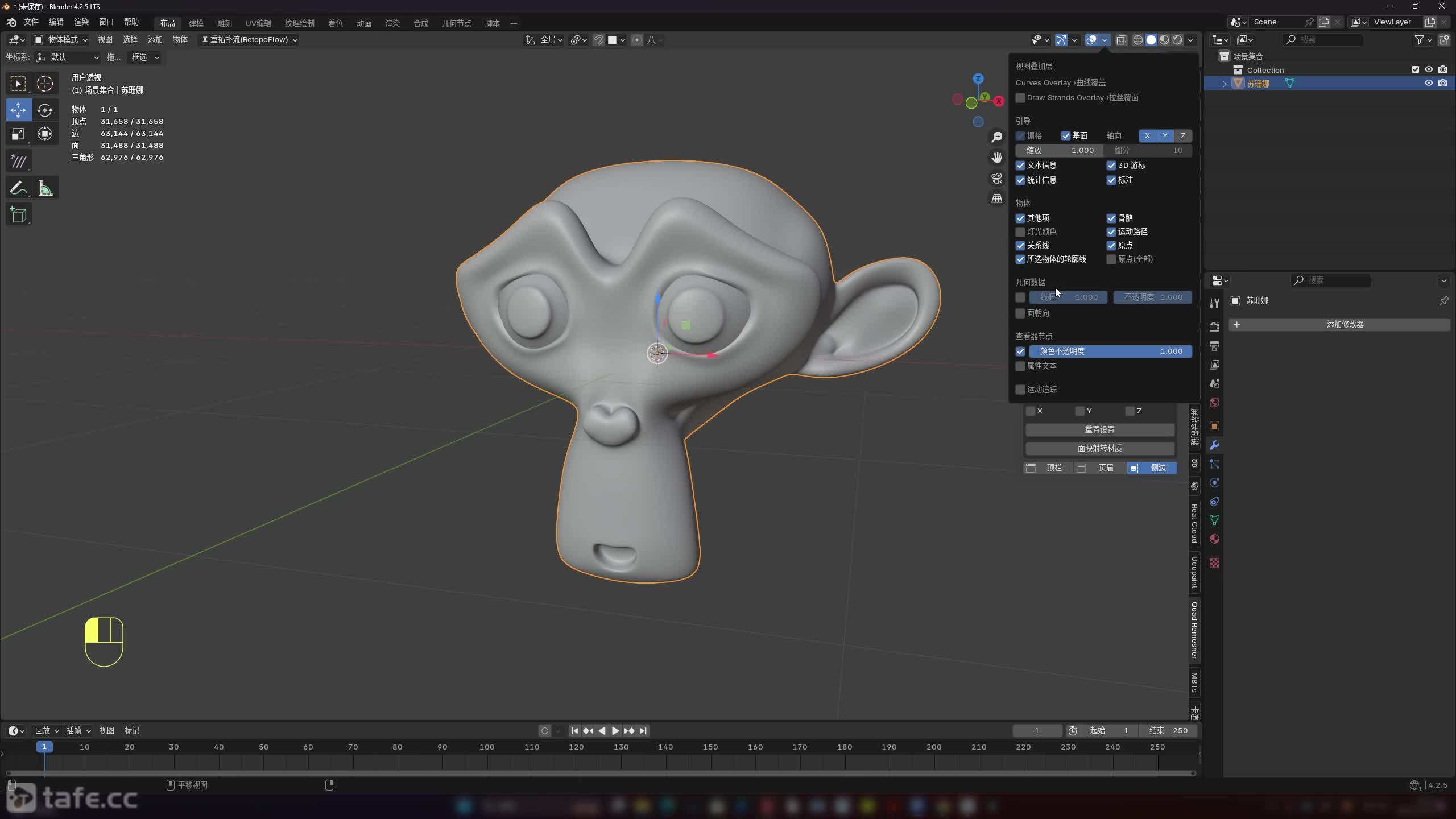Select the Measure tool
This screenshot has width=1456, height=819.
[x=45, y=188]
